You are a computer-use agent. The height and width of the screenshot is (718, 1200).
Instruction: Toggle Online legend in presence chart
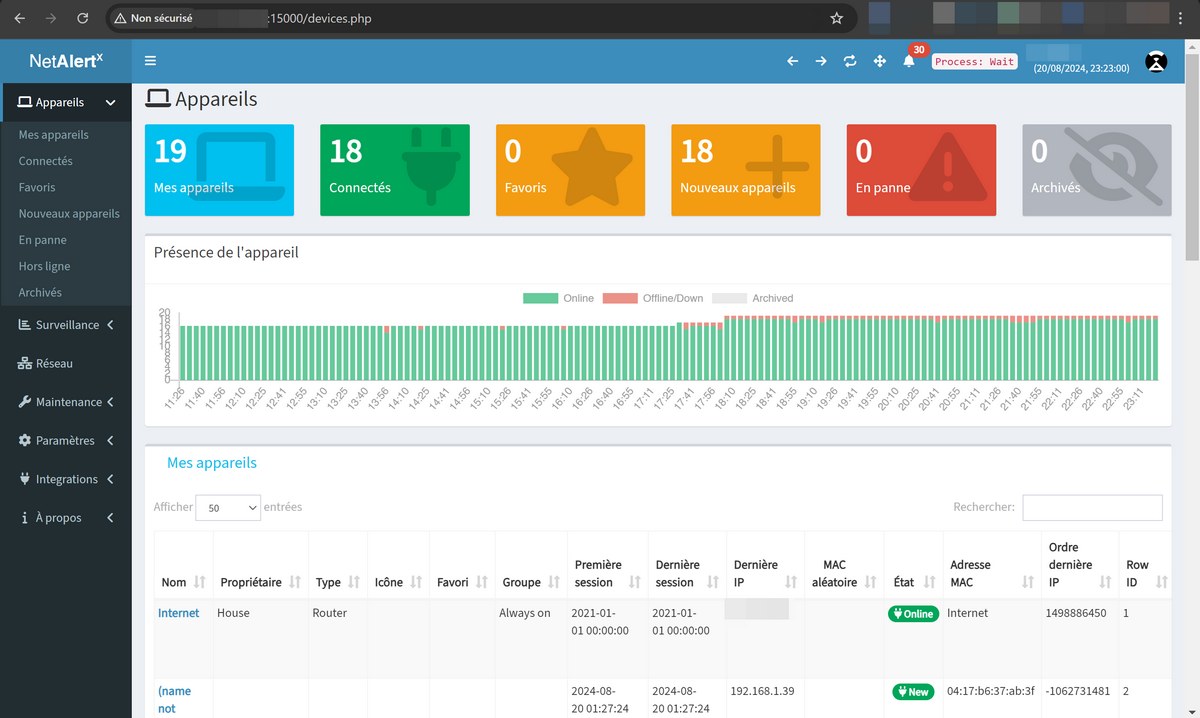coord(559,298)
